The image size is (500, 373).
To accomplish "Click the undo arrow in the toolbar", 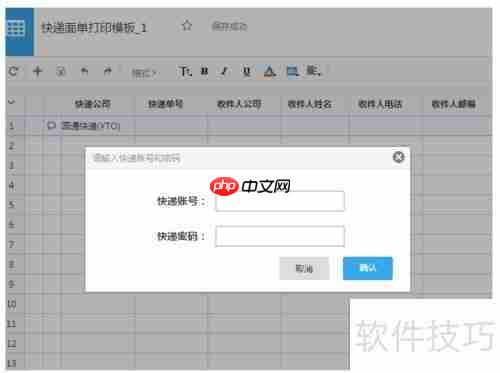I will pos(85,71).
